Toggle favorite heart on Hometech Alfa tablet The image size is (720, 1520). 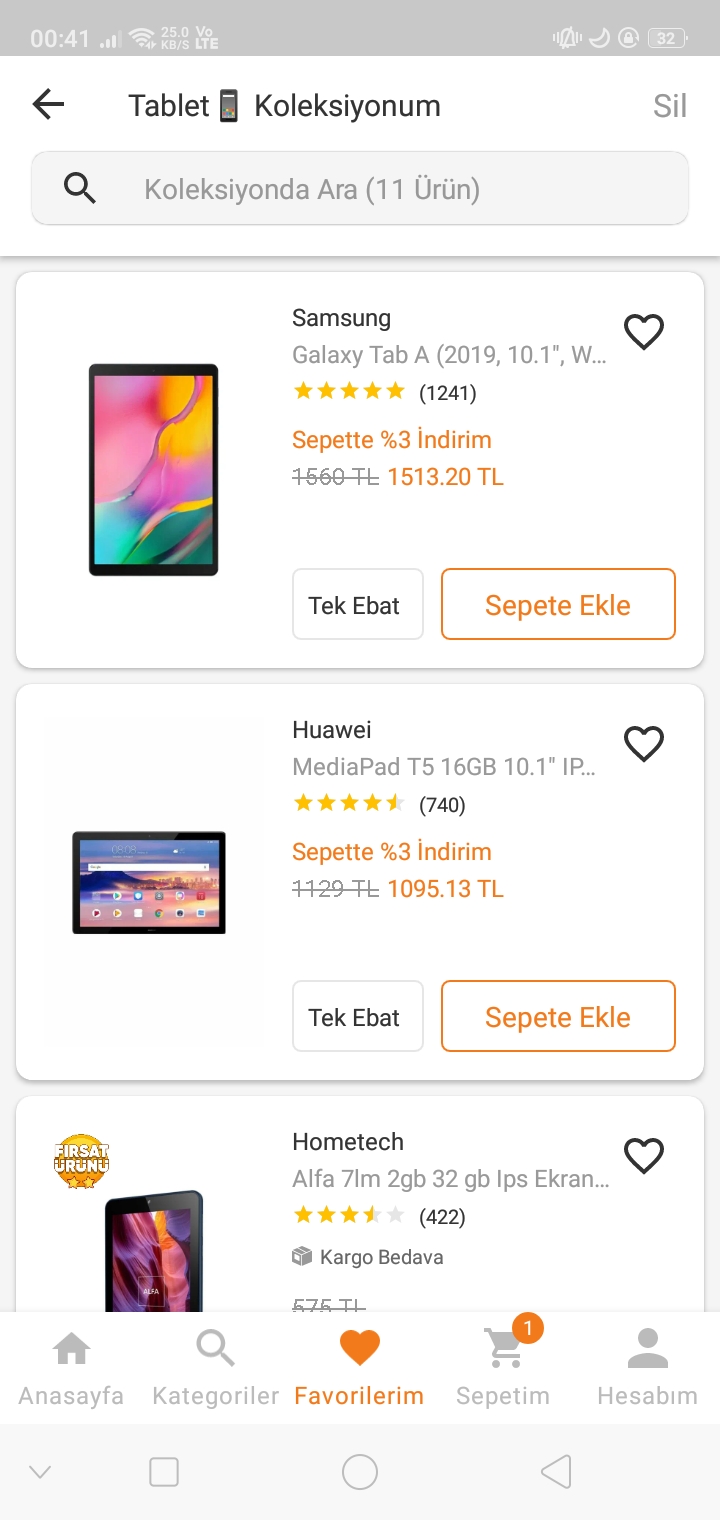[644, 1155]
